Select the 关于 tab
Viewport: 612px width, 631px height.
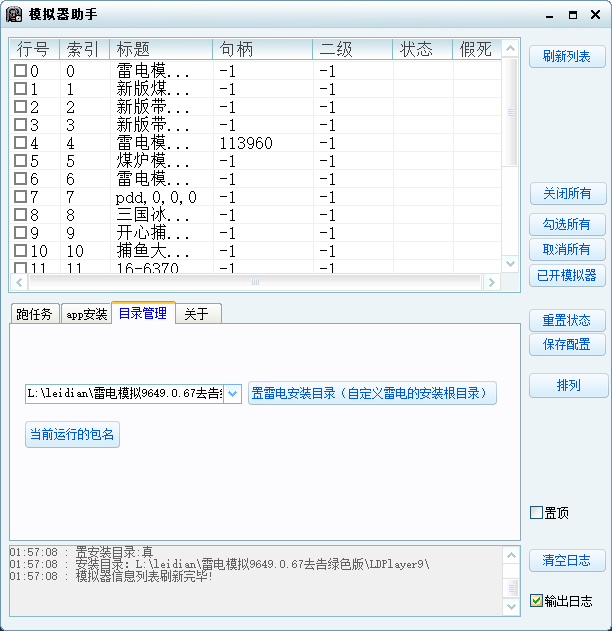[x=197, y=314]
